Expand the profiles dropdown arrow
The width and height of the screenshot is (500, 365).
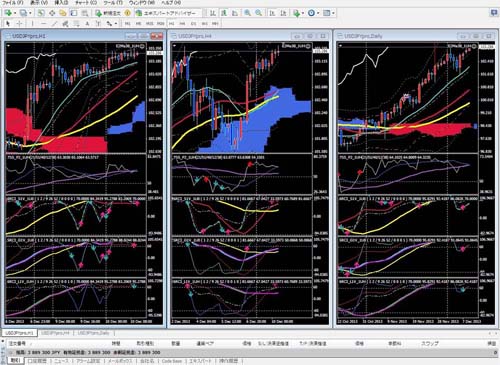pos(30,13)
